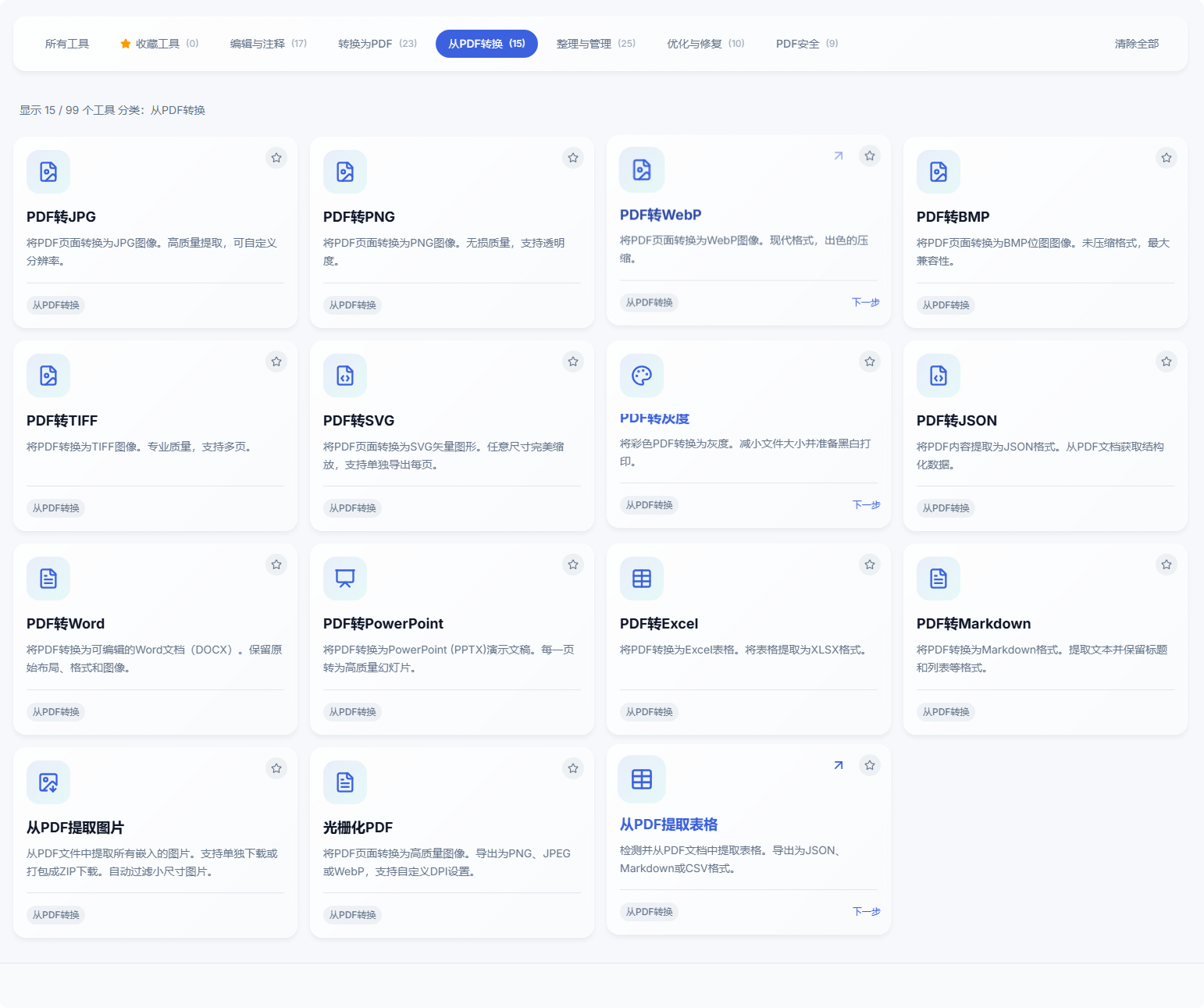Switch to the 编辑与注释 category tab
The width and height of the screenshot is (1204, 1008).
268,44
